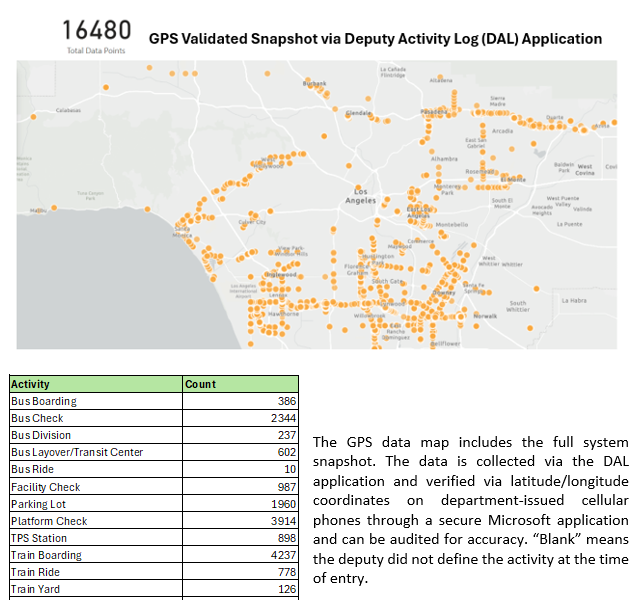Pick the West Covina label on map
The width and height of the screenshot is (638, 600).
[x=585, y=170]
